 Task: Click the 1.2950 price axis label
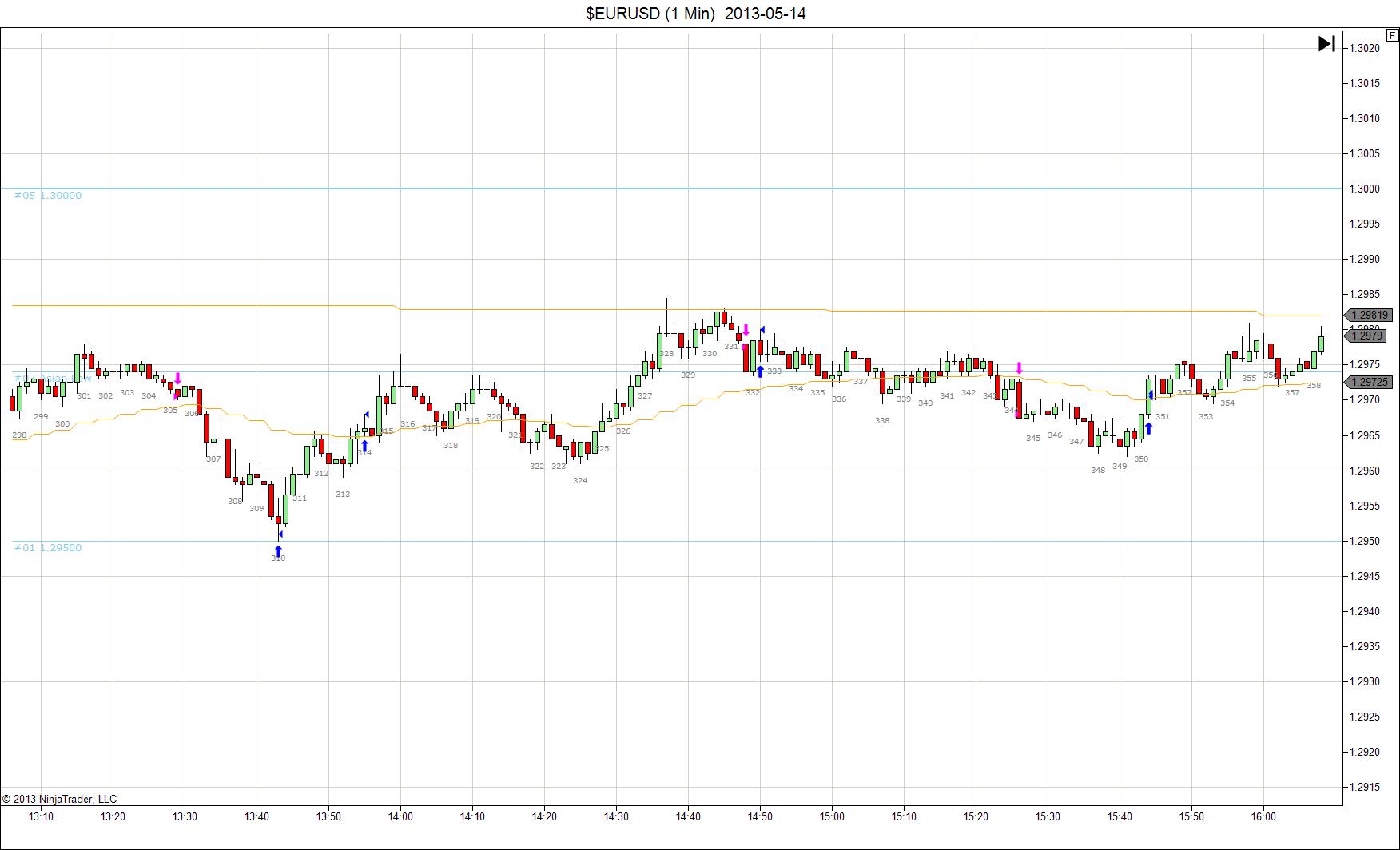click(x=1365, y=542)
